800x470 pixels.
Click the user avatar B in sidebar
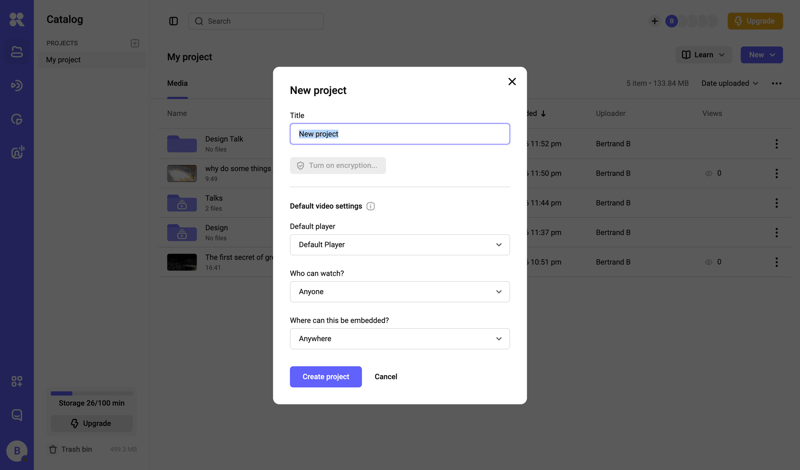click(x=17, y=451)
